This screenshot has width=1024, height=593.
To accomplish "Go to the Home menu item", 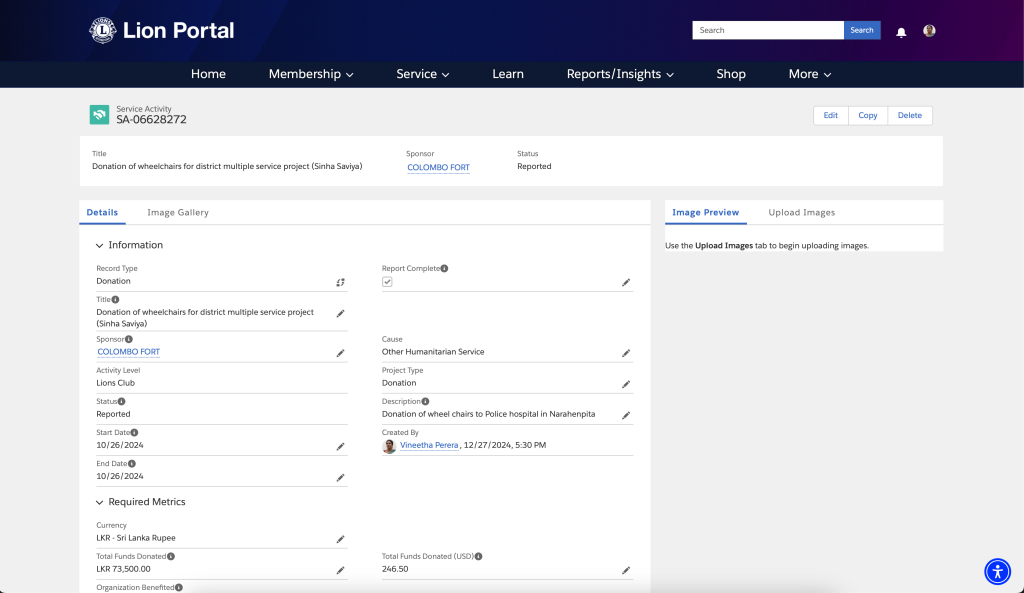I will point(208,74).
